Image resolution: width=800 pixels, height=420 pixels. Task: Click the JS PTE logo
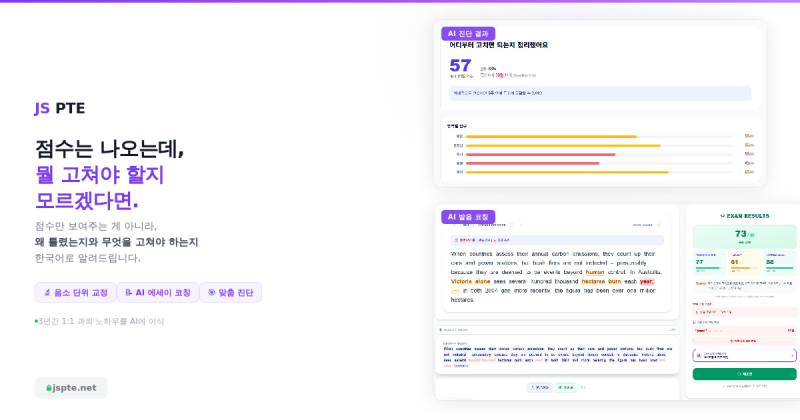pyautogui.click(x=60, y=109)
